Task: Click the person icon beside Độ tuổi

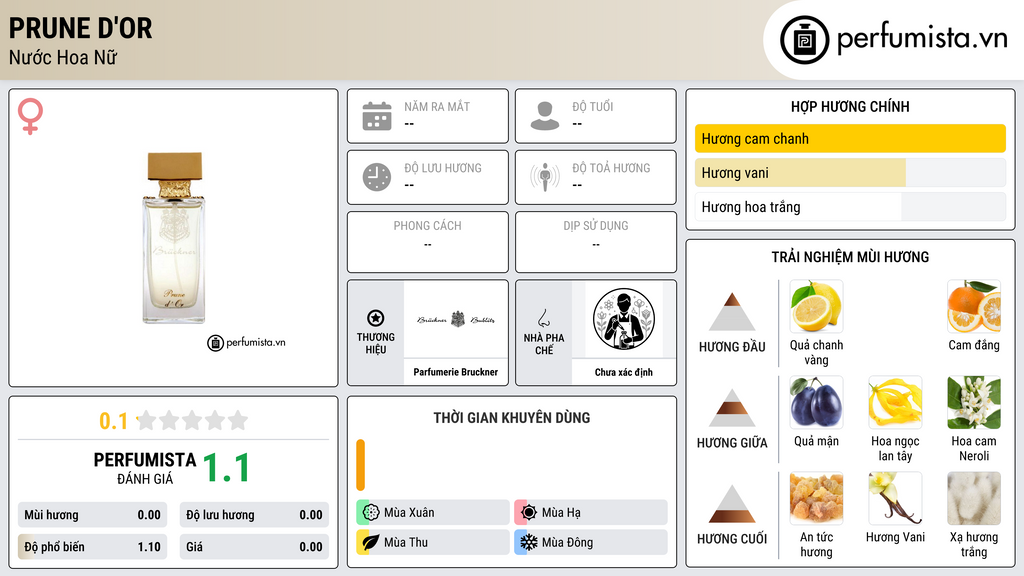Action: [545, 116]
